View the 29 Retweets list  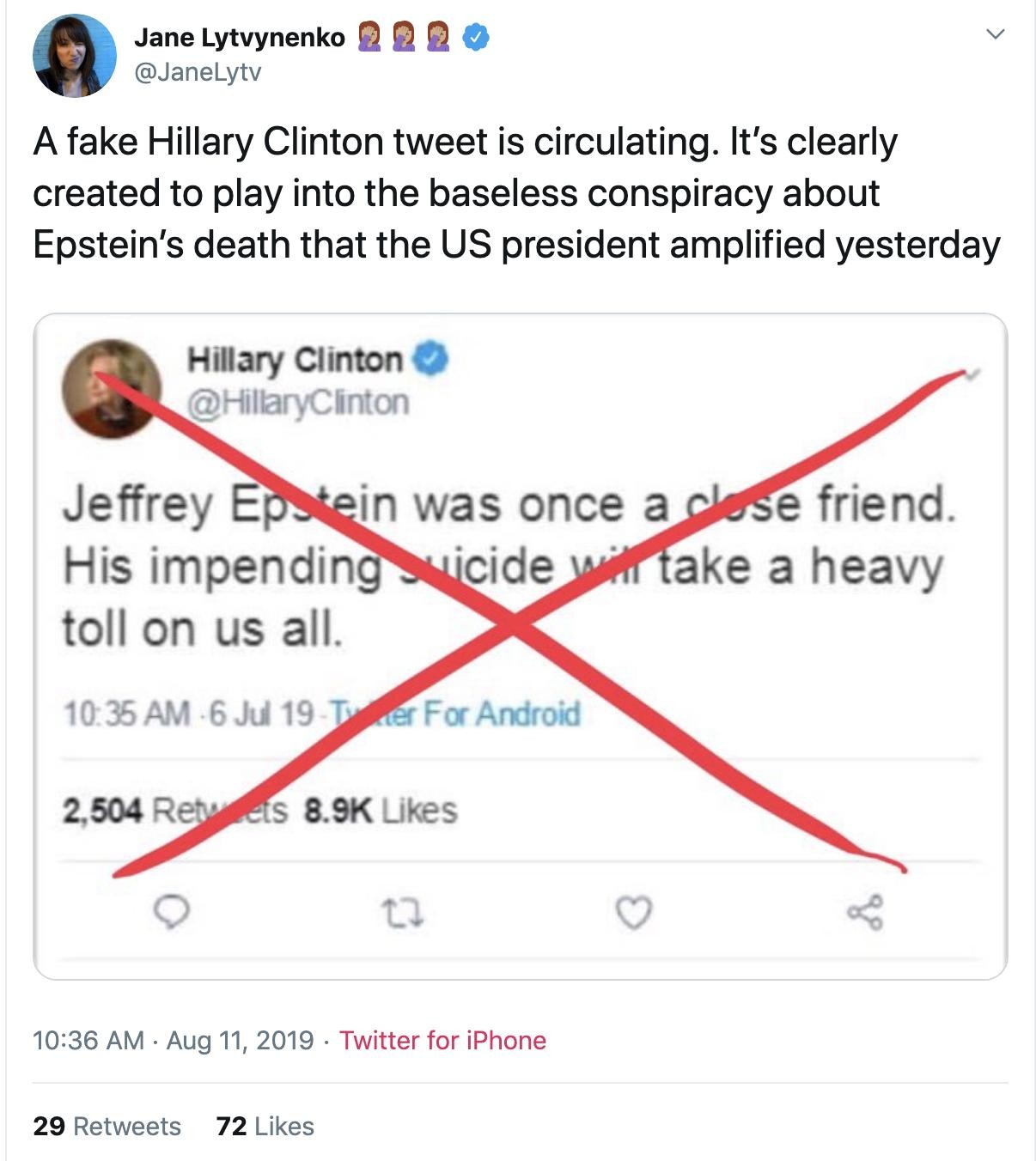click(107, 1126)
